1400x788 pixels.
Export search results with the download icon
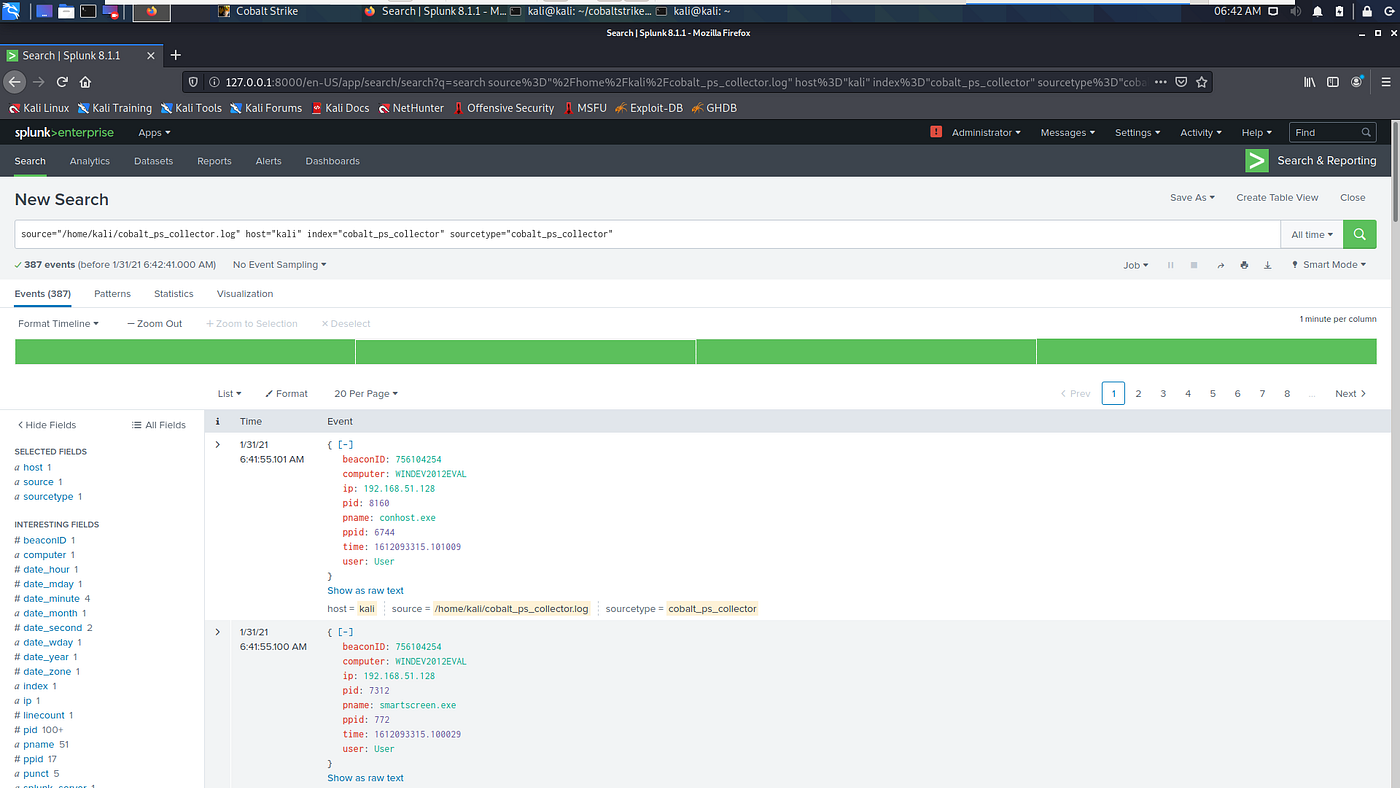(x=1268, y=265)
